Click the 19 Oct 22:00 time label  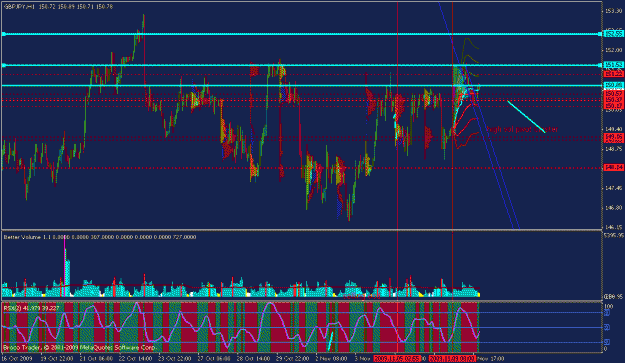click(x=56, y=358)
